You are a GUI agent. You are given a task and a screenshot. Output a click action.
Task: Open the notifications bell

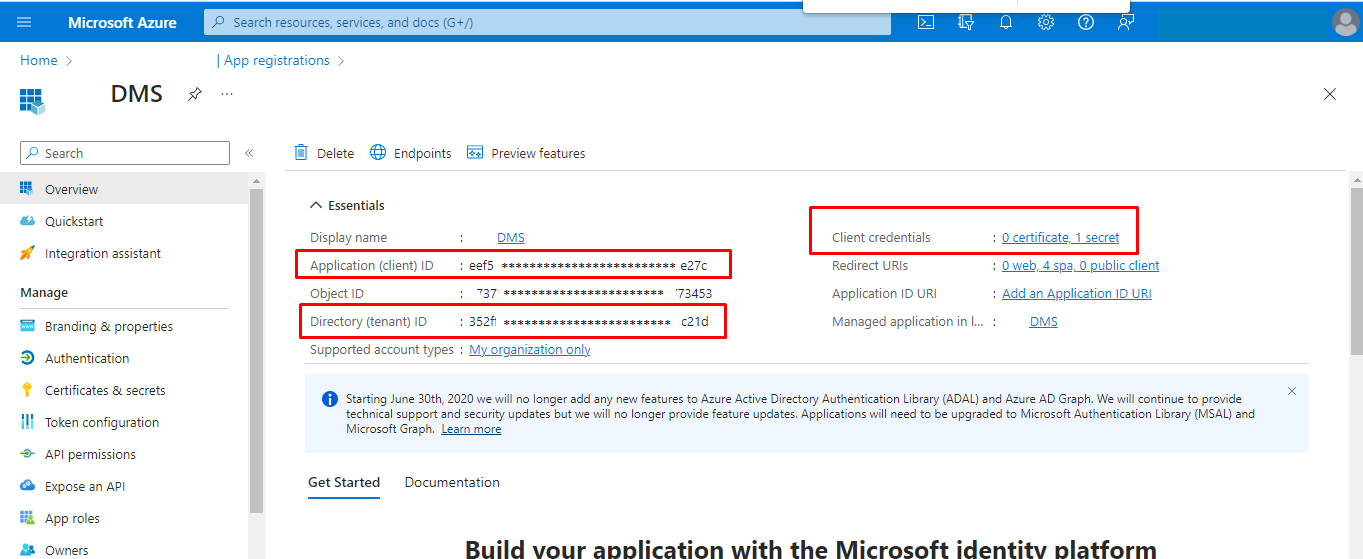click(1006, 22)
